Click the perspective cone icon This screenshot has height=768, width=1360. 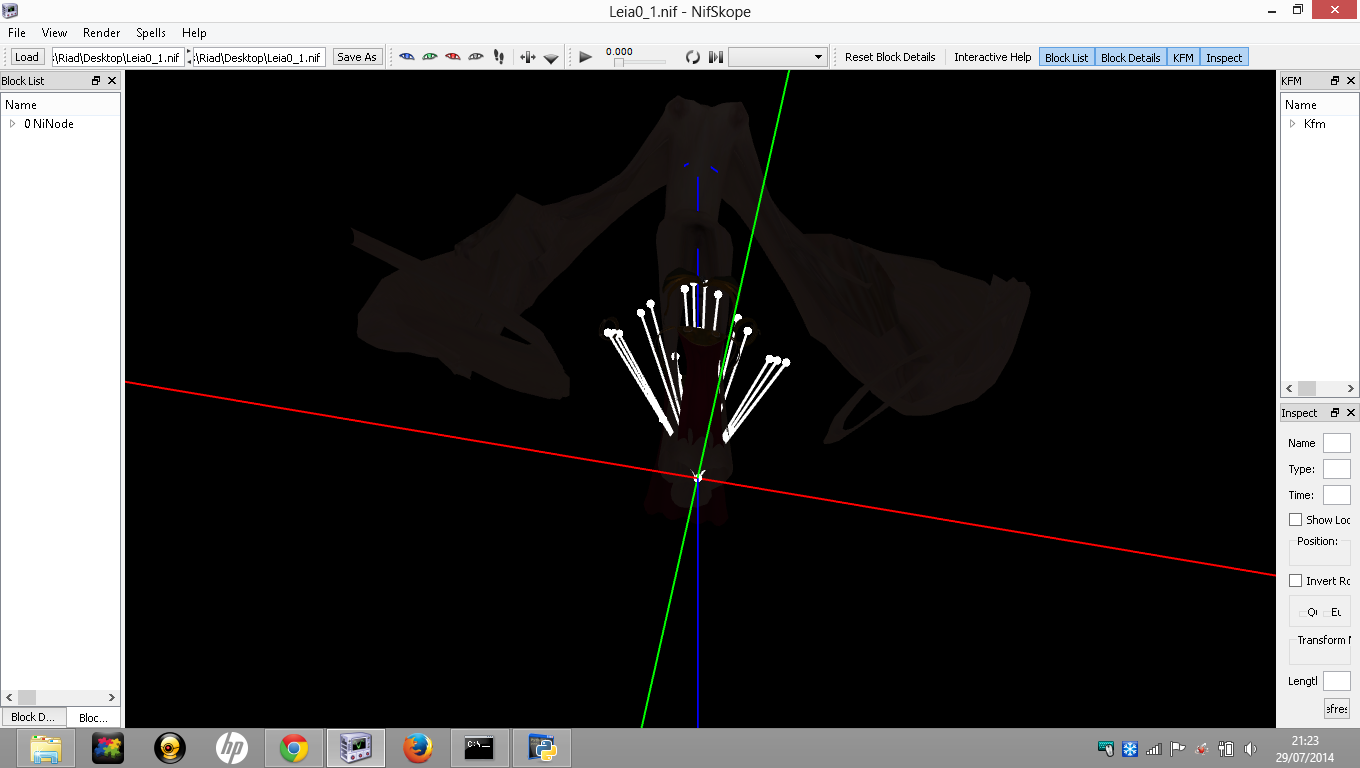pos(551,58)
